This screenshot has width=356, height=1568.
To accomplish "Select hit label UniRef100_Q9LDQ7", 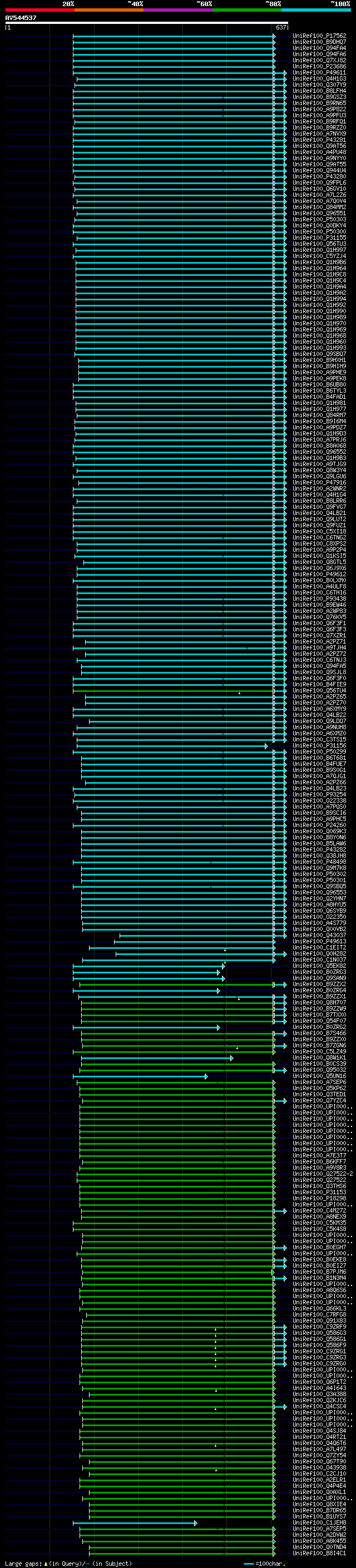I will 319,721.
